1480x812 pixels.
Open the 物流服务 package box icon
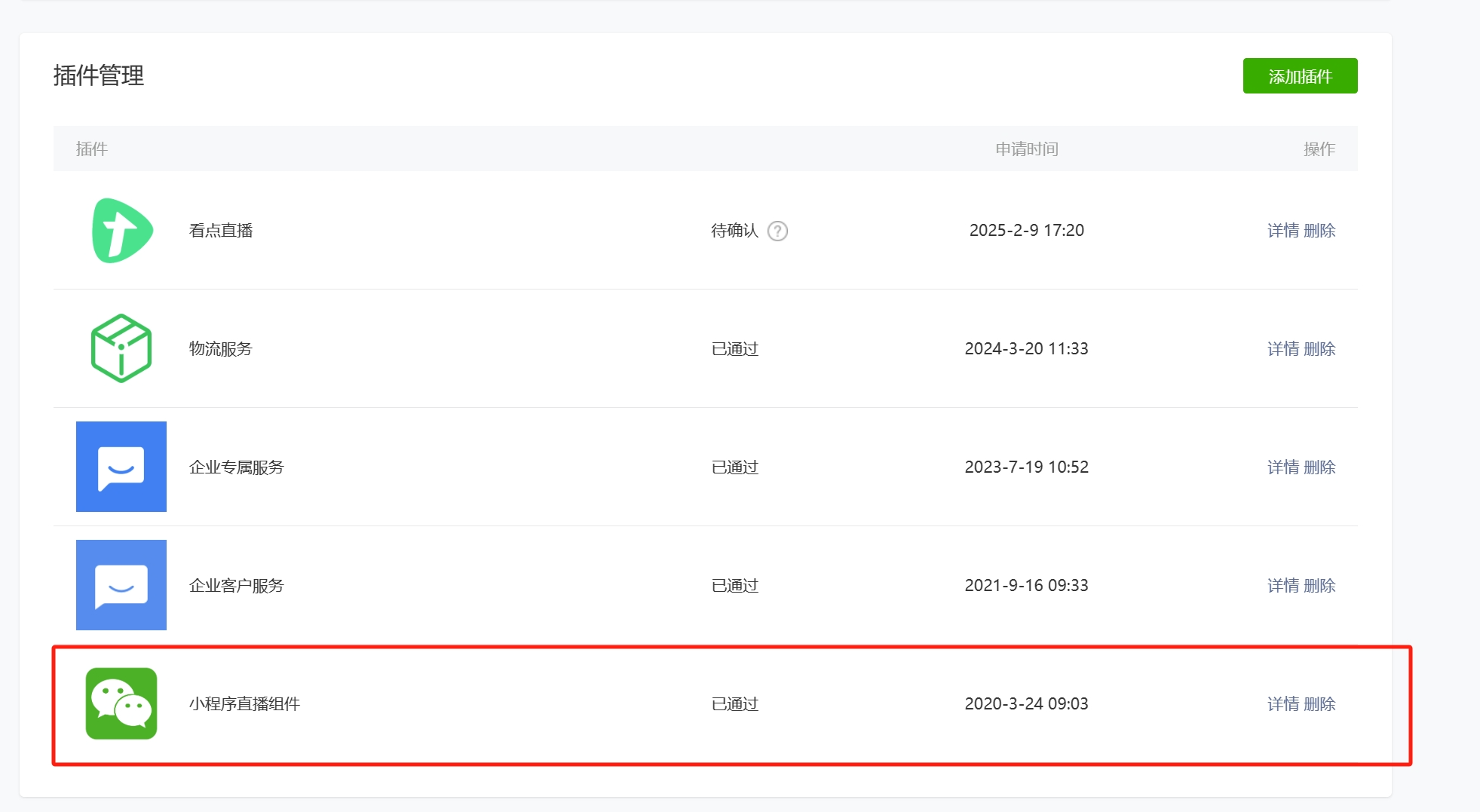[x=121, y=348]
